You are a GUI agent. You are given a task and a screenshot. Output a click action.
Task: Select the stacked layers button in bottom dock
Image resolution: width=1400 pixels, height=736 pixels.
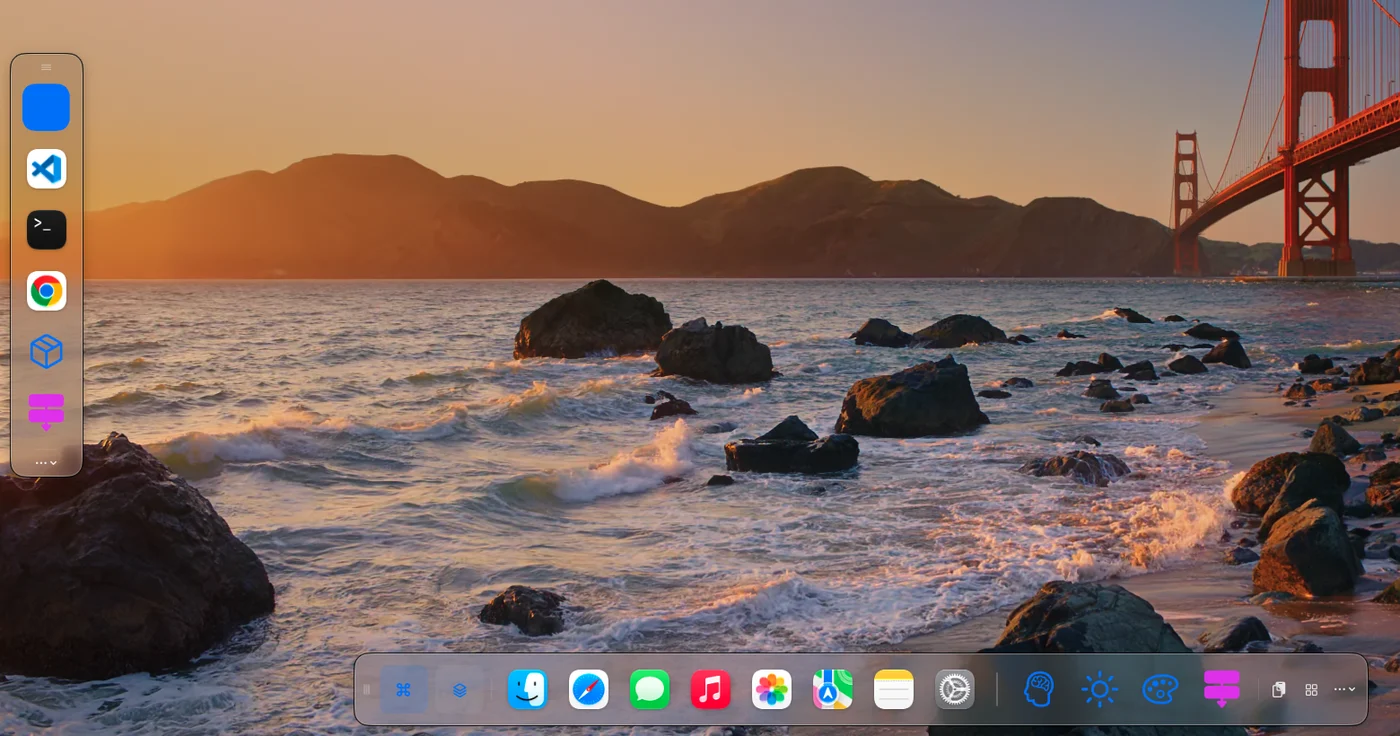[x=460, y=690]
